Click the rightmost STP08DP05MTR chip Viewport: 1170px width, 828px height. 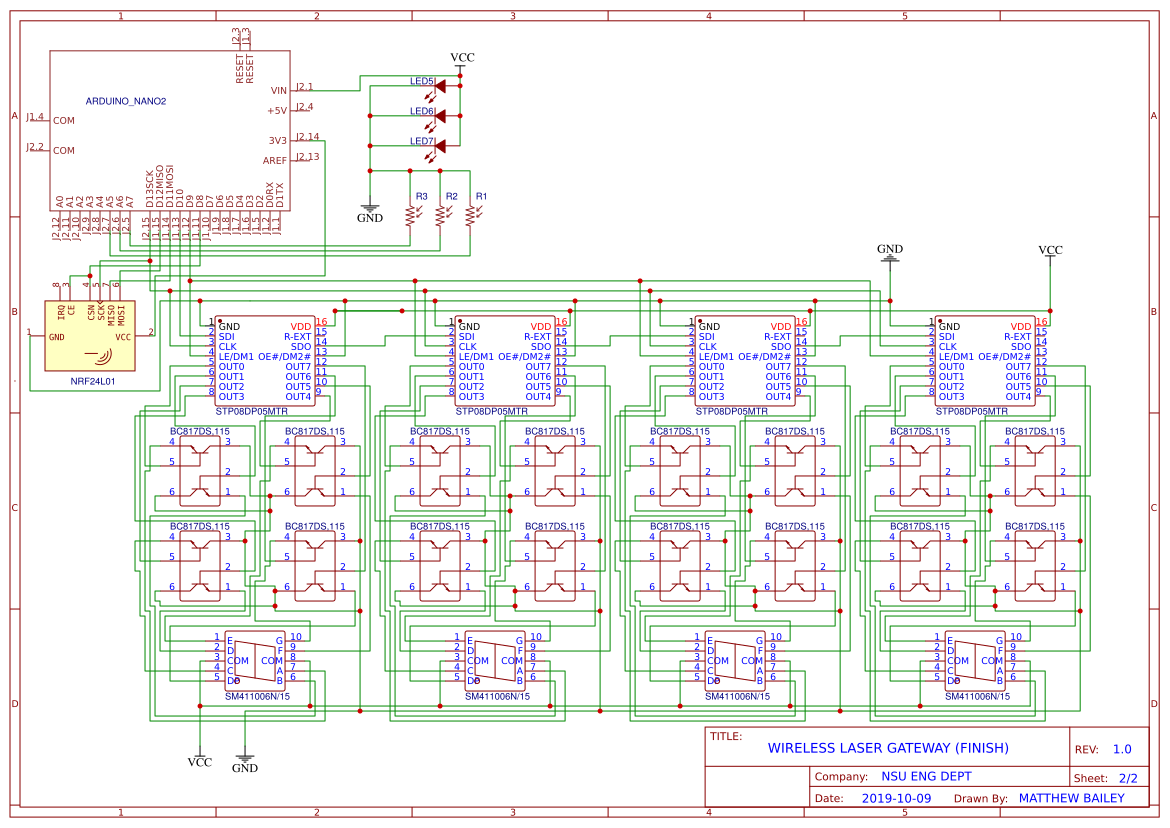(x=985, y=360)
